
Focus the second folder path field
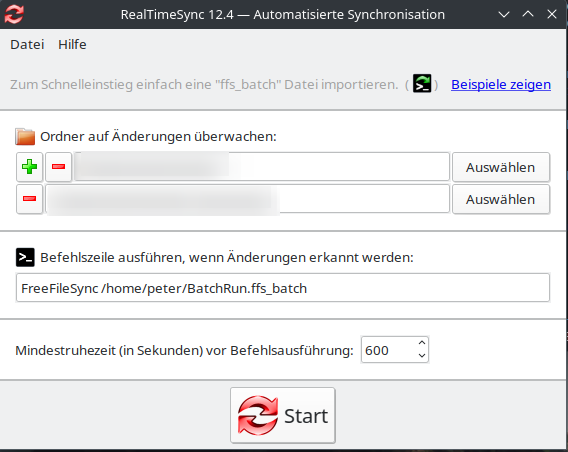tap(247, 199)
